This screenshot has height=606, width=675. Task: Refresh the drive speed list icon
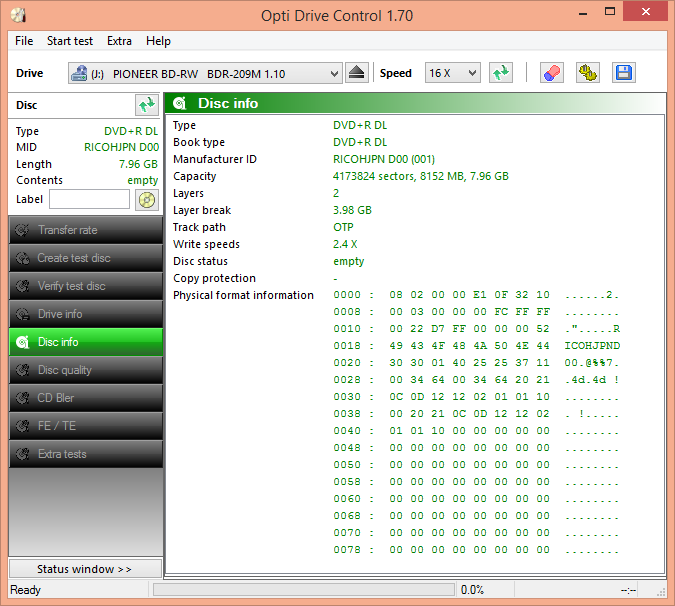coord(501,73)
